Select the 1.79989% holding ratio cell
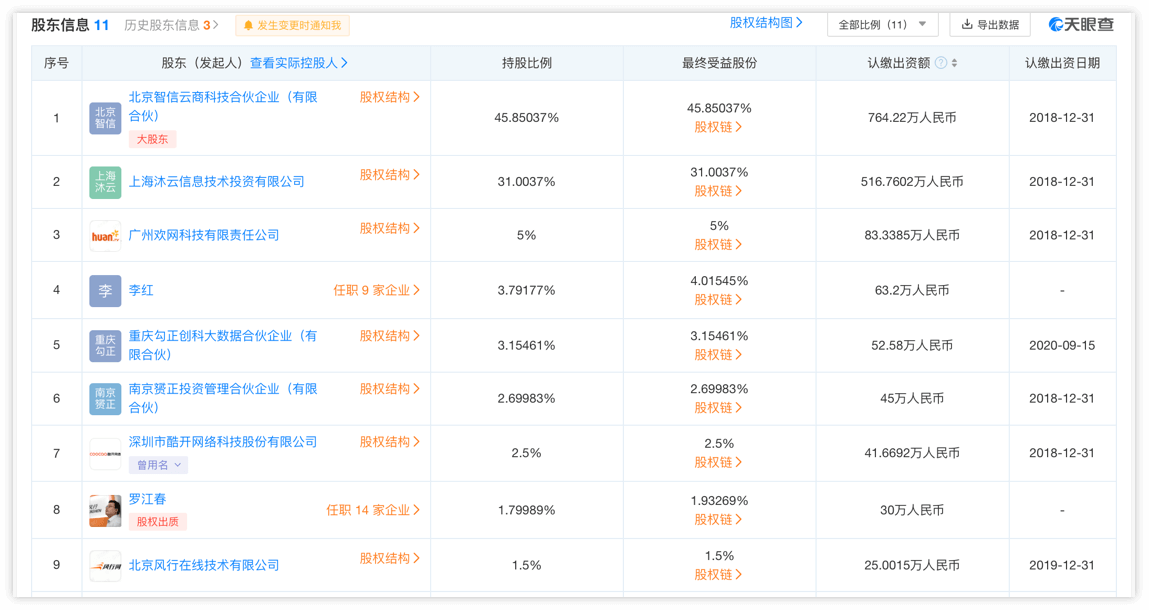This screenshot has width=1149, height=610. coord(526,510)
